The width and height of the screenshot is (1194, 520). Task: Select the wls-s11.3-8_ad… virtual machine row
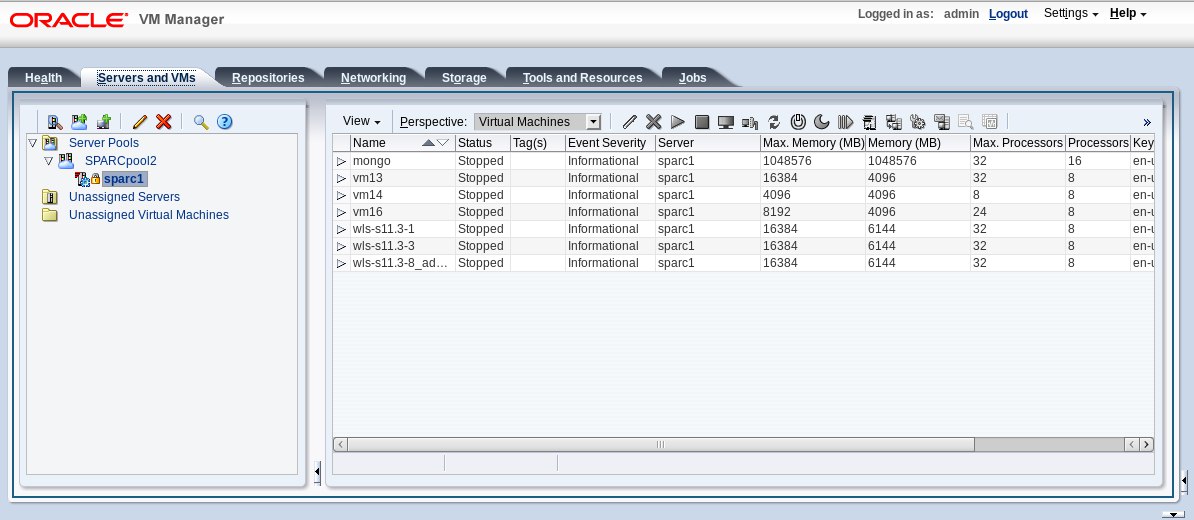[743, 263]
